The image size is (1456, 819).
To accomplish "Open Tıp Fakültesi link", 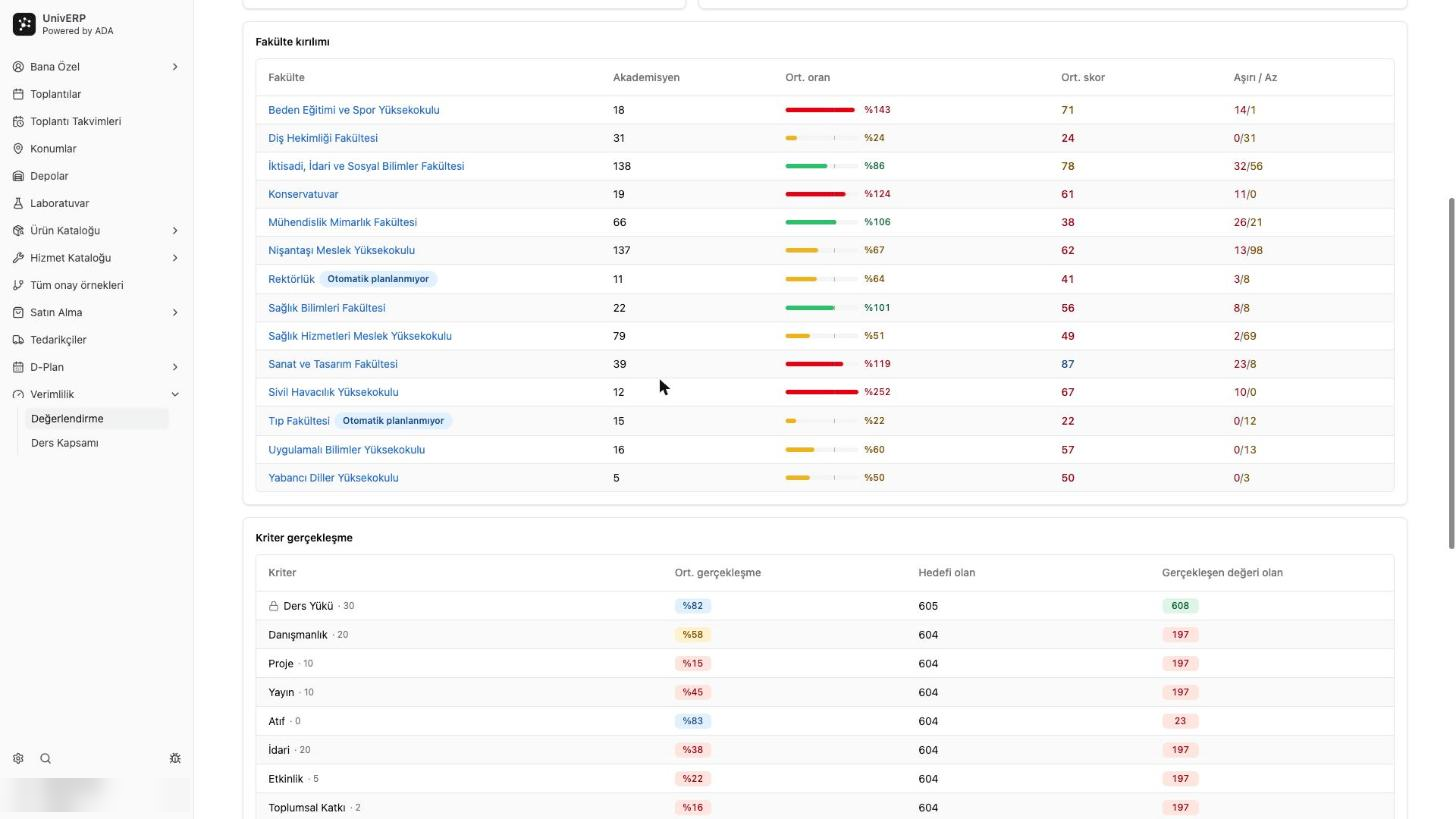I will (298, 421).
